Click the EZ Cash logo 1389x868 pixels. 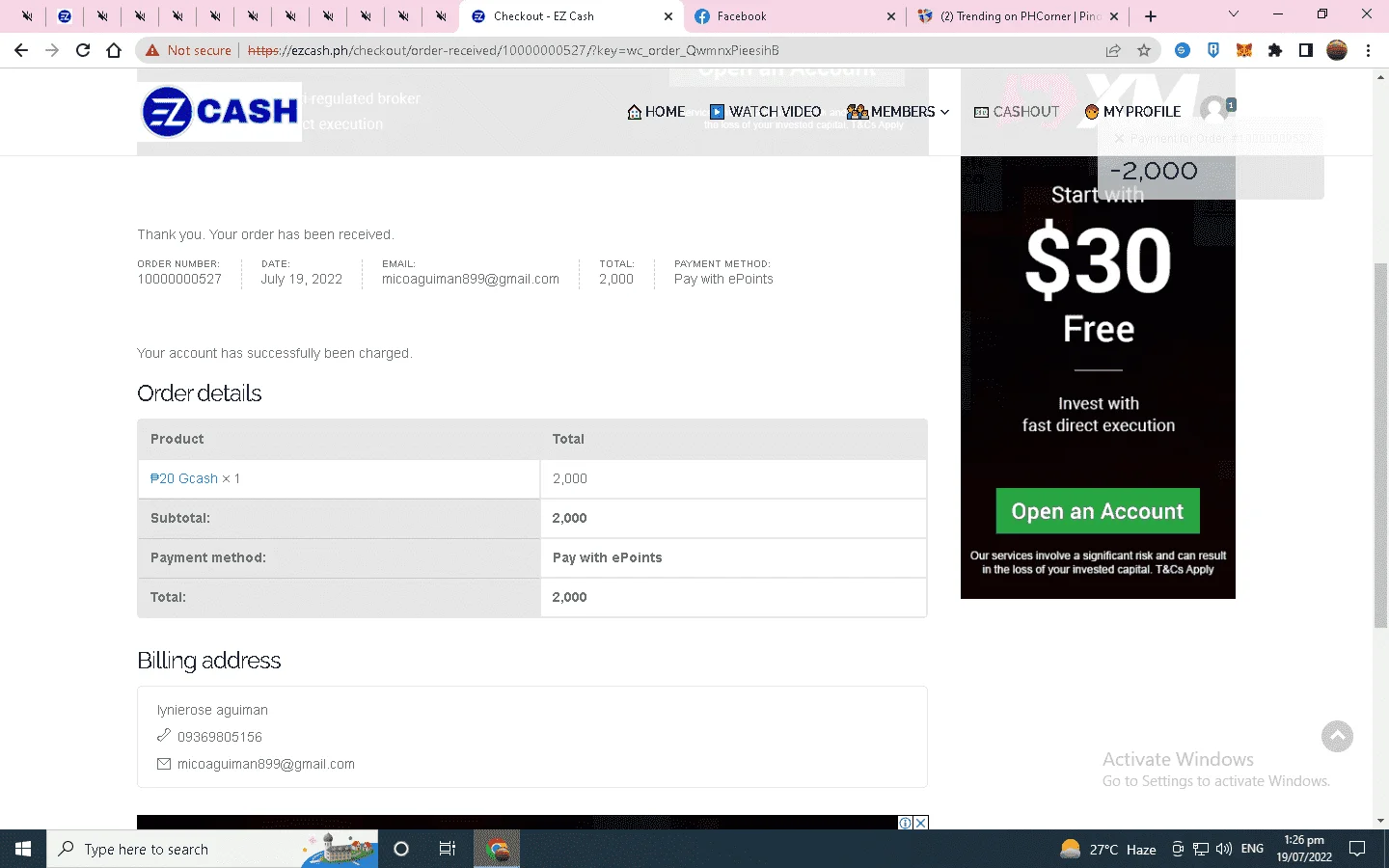pyautogui.click(x=220, y=112)
